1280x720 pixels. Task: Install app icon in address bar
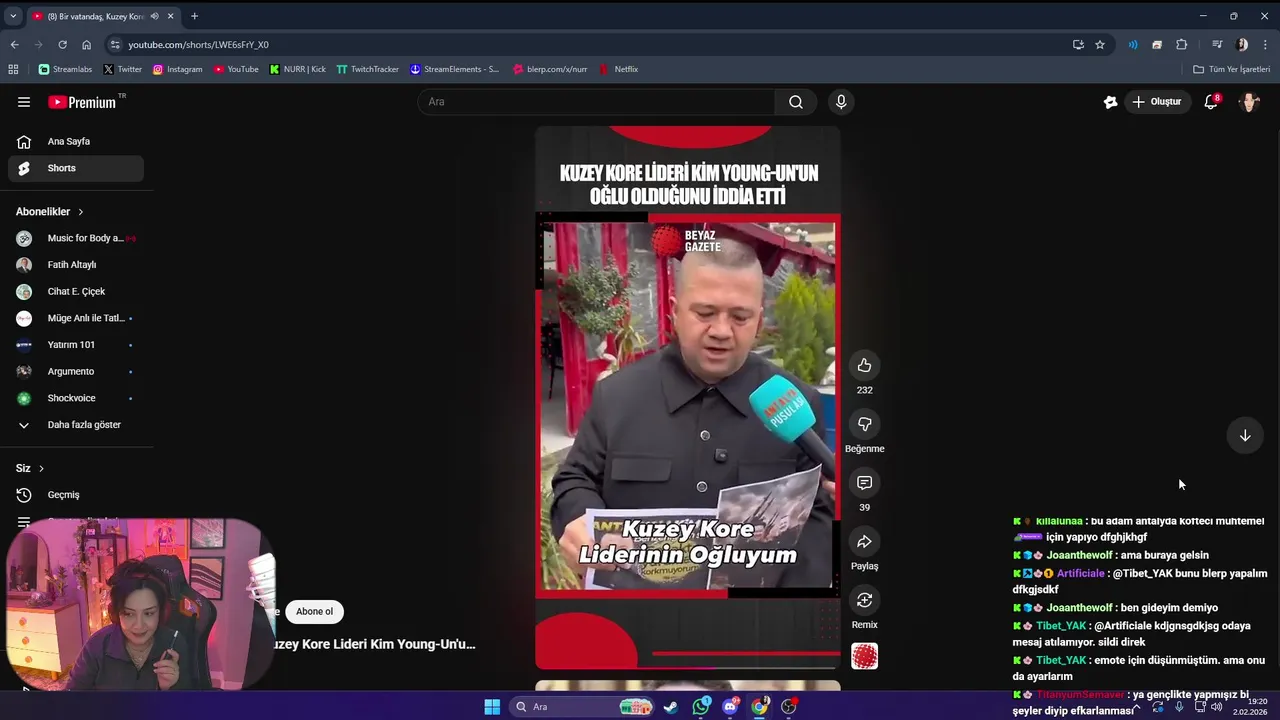click(x=1078, y=44)
